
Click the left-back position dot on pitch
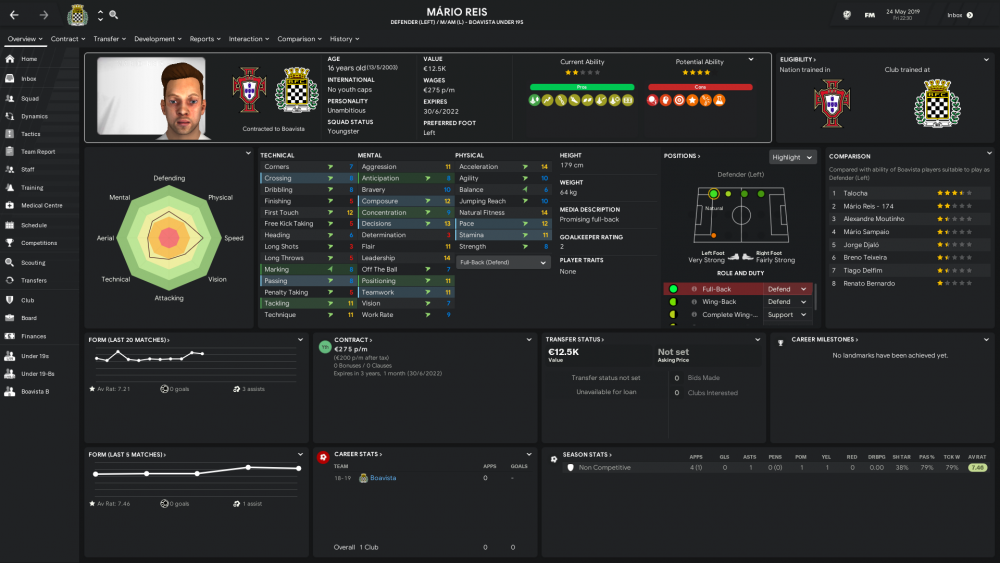(x=714, y=194)
